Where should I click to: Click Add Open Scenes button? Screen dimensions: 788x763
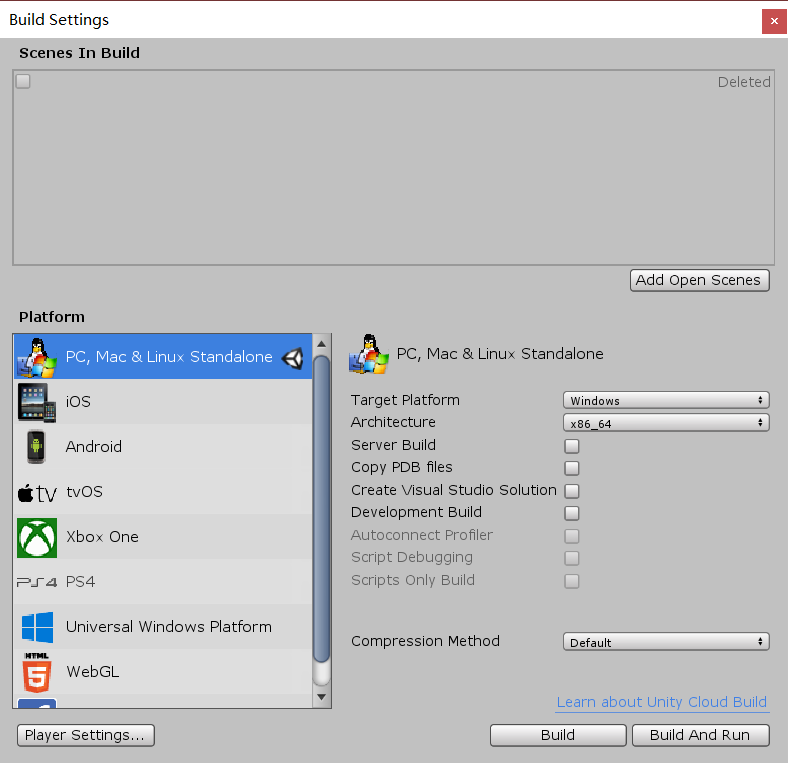click(x=700, y=280)
